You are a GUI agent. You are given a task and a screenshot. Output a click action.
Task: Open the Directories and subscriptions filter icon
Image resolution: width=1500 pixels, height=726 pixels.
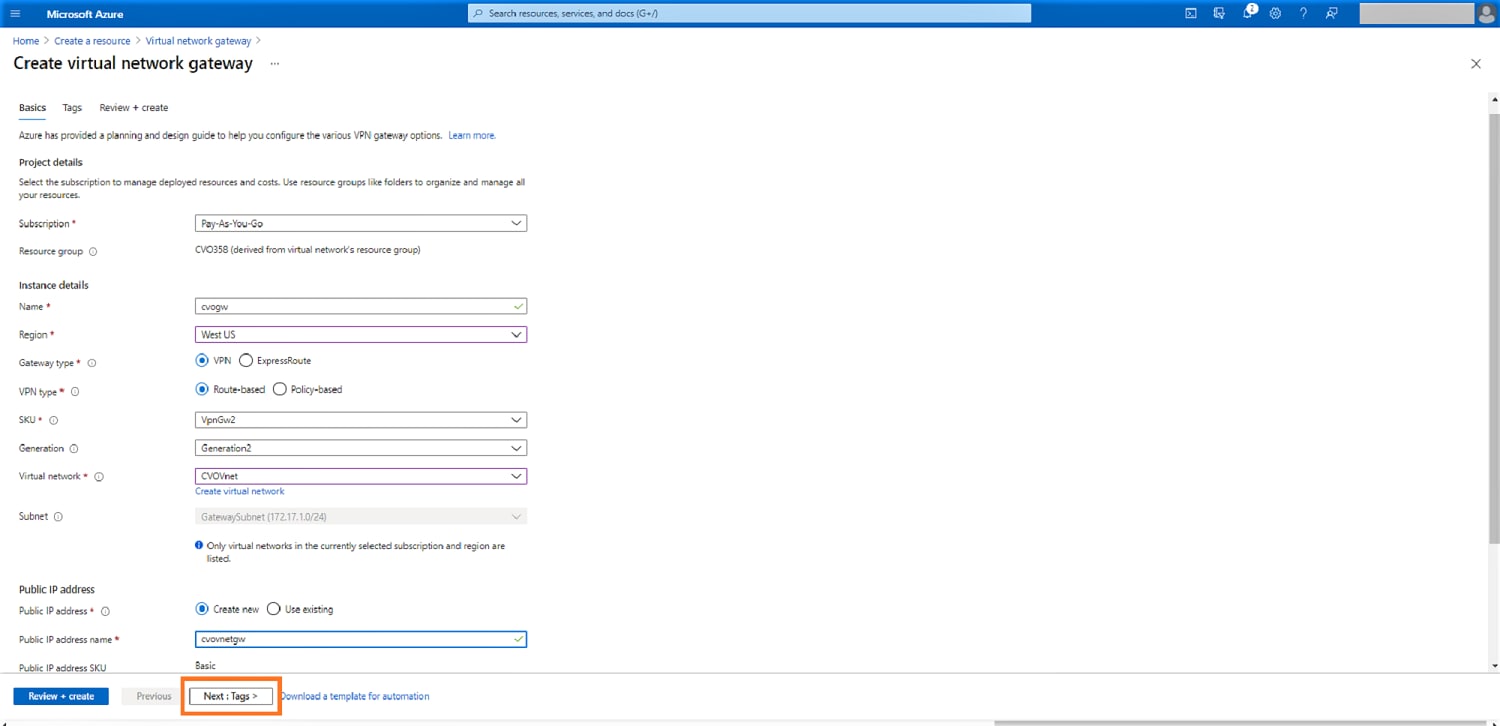(x=1219, y=13)
